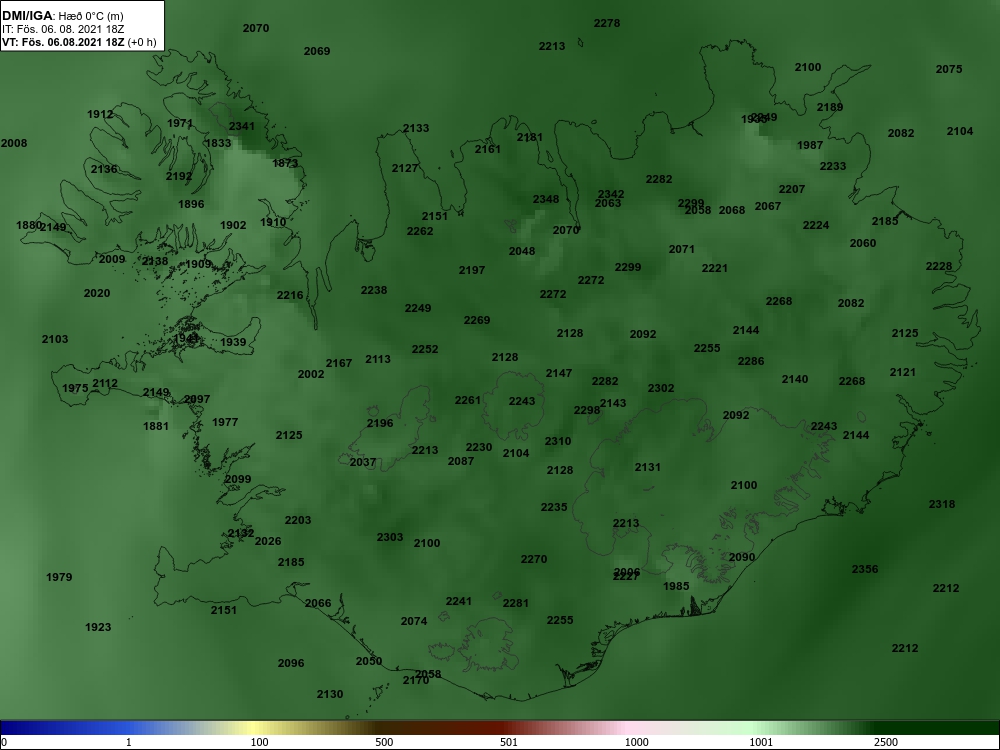
Task: Click the map value 1939
Action: click(x=233, y=342)
